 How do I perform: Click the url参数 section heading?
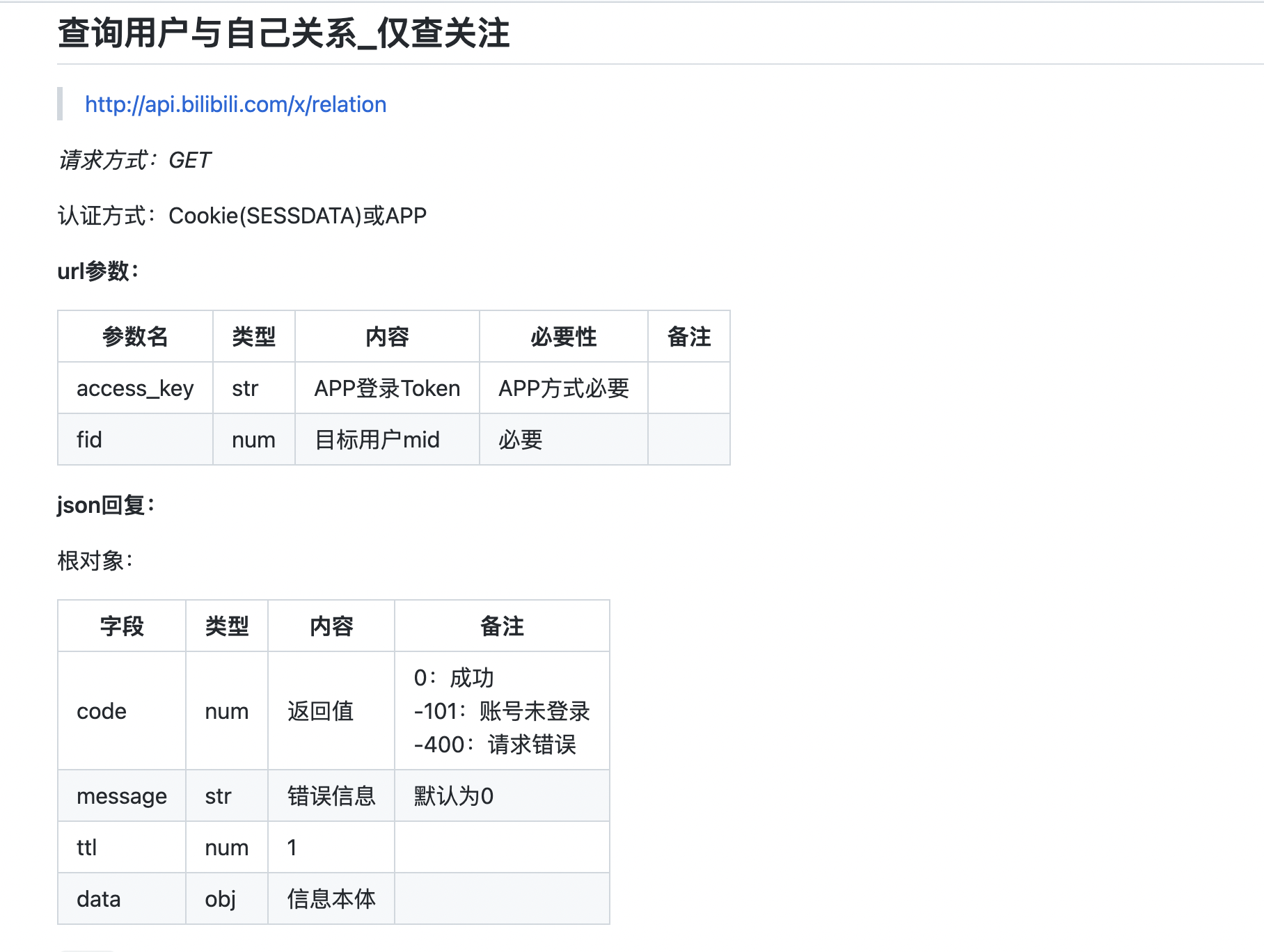(x=97, y=271)
